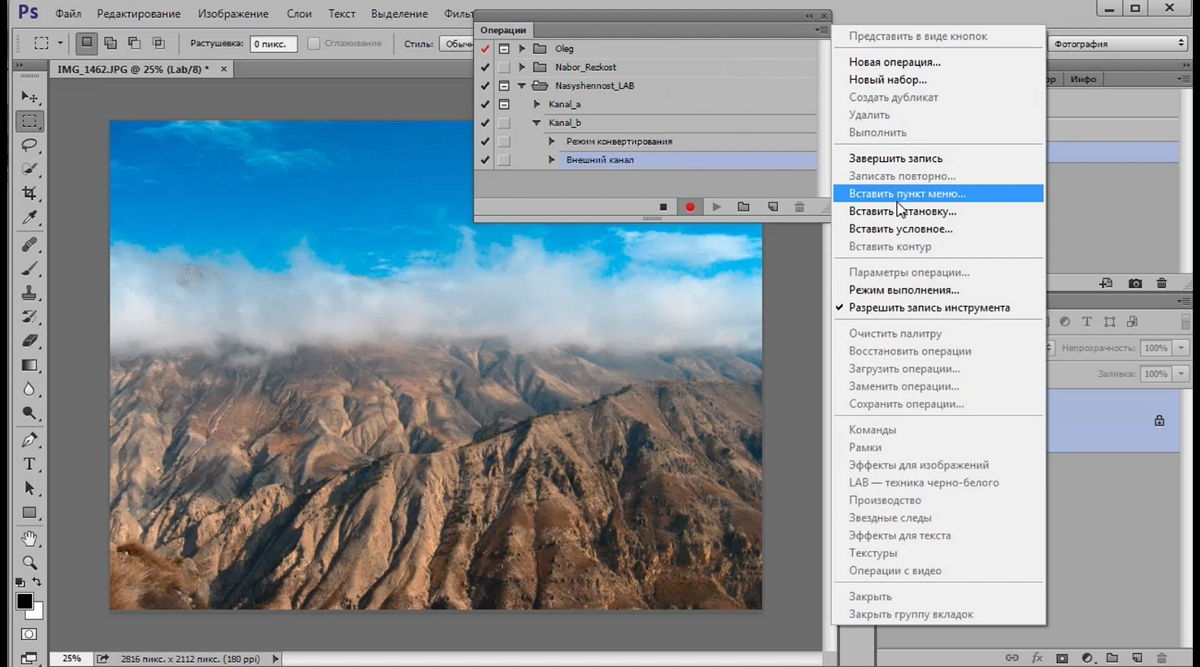
Task: Click the red Record button in Actions panel
Action: 689,207
